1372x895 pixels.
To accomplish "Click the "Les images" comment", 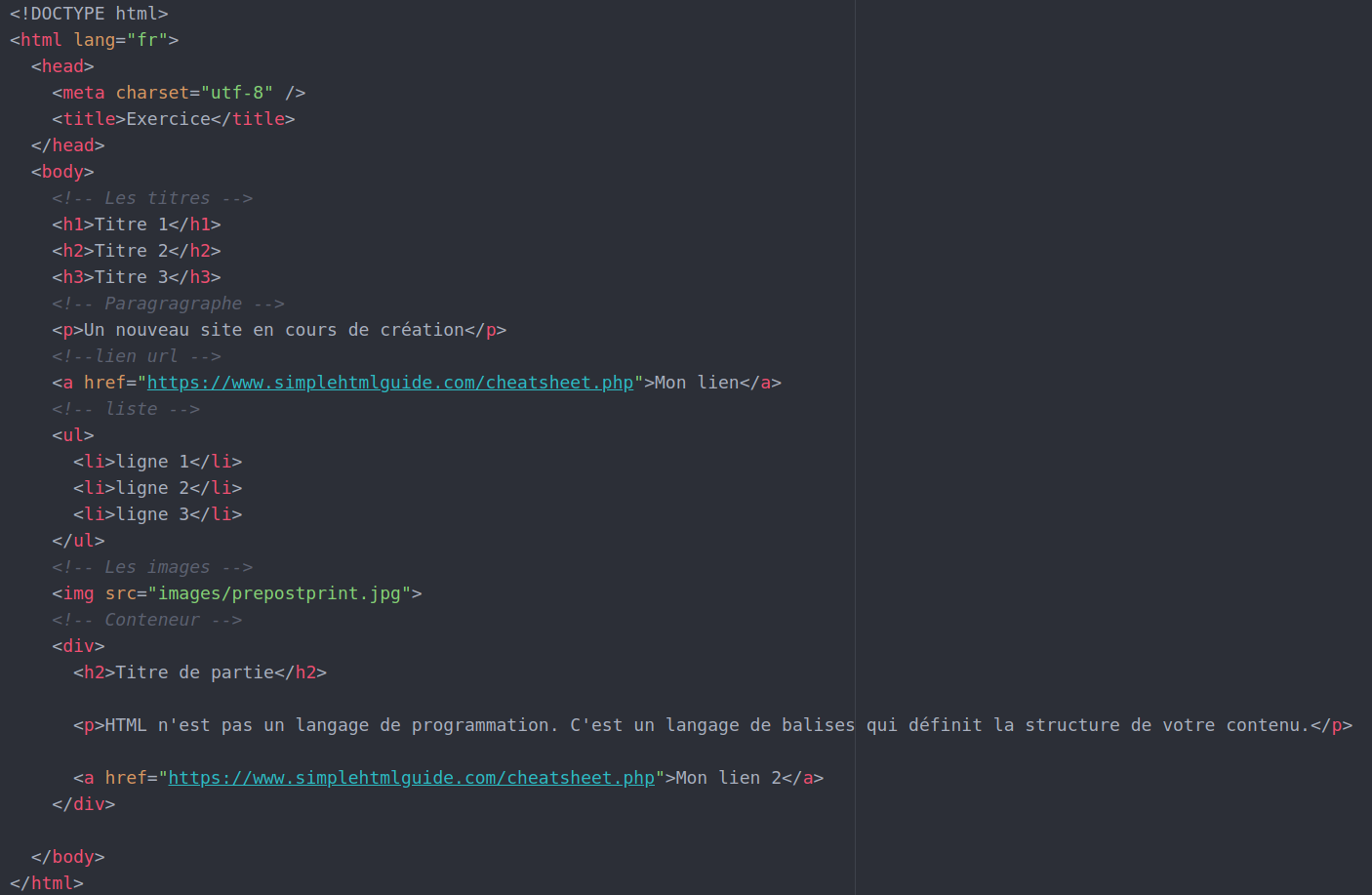I will pos(152,567).
